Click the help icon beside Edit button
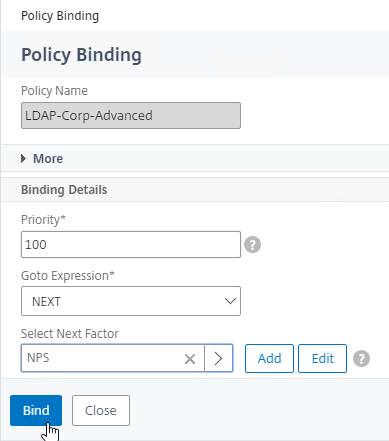Image resolution: width=389 pixels, height=441 pixels. point(361,359)
